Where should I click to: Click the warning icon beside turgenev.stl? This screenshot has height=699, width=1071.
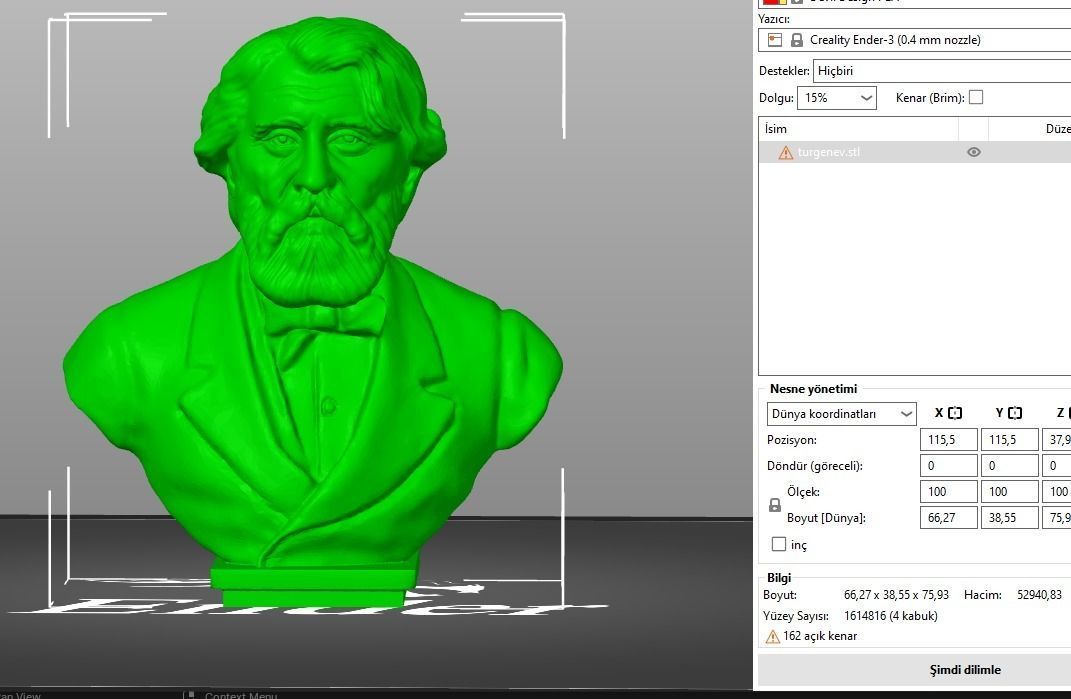[x=786, y=152]
